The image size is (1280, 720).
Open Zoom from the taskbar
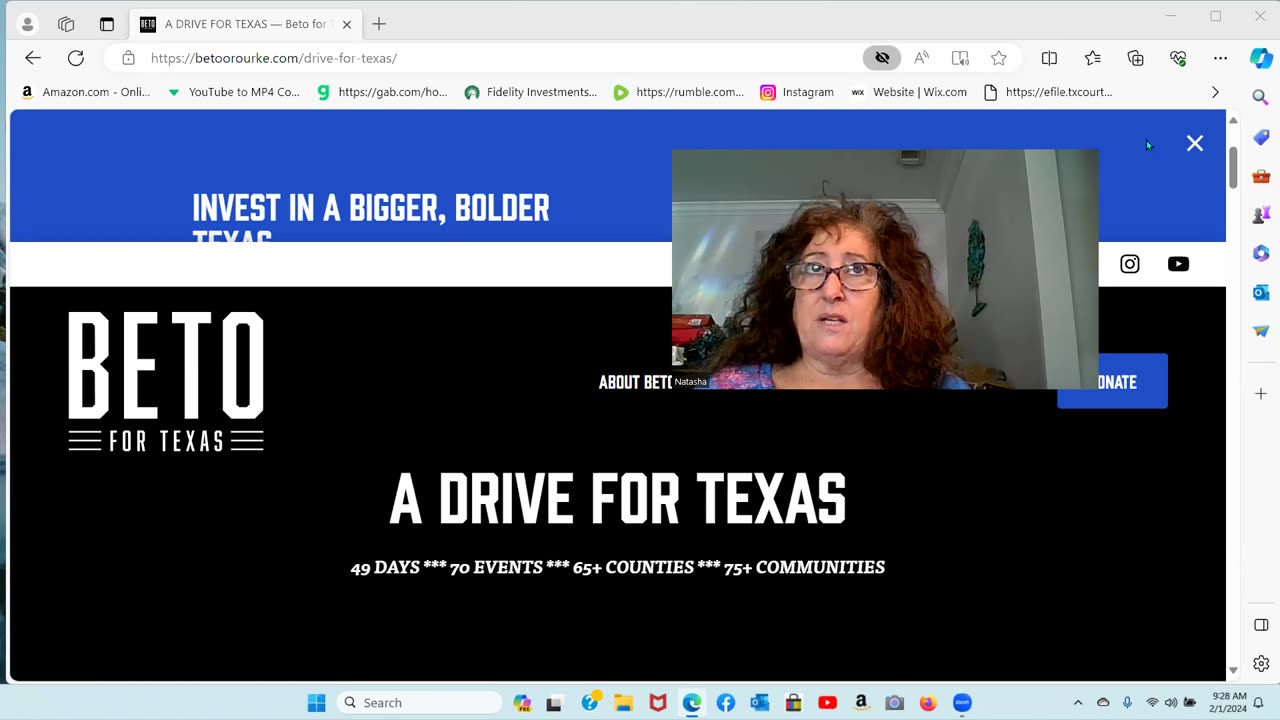point(962,703)
